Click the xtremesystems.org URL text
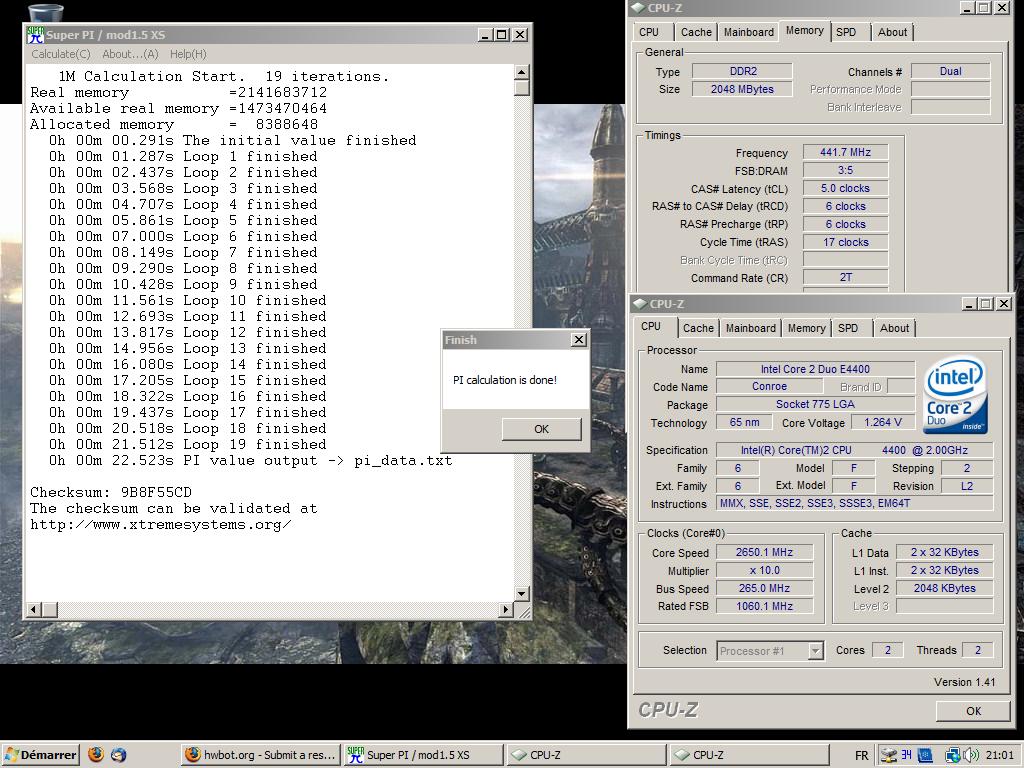1024x768 pixels. pyautogui.click(x=161, y=524)
